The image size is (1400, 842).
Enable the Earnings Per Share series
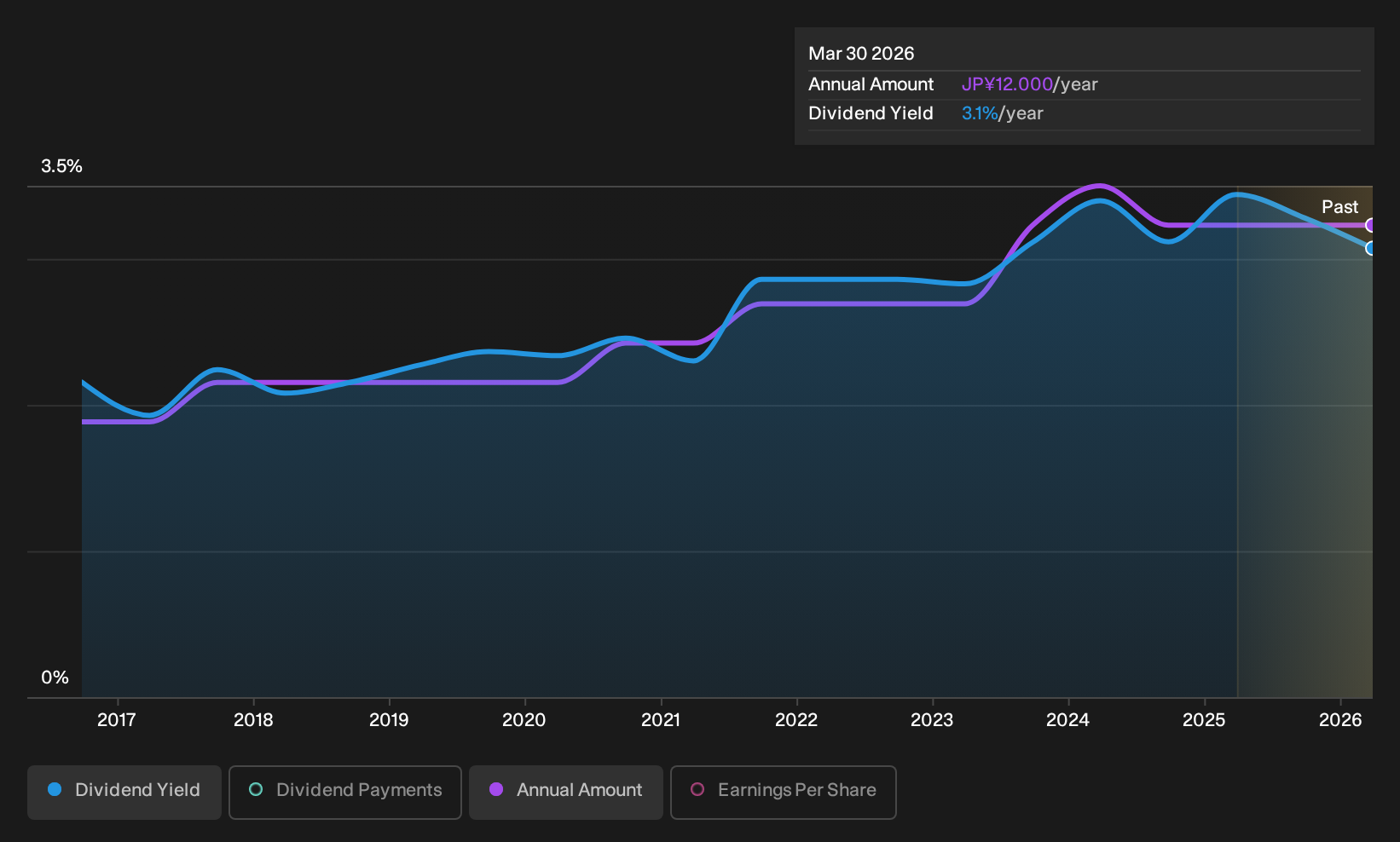[784, 792]
